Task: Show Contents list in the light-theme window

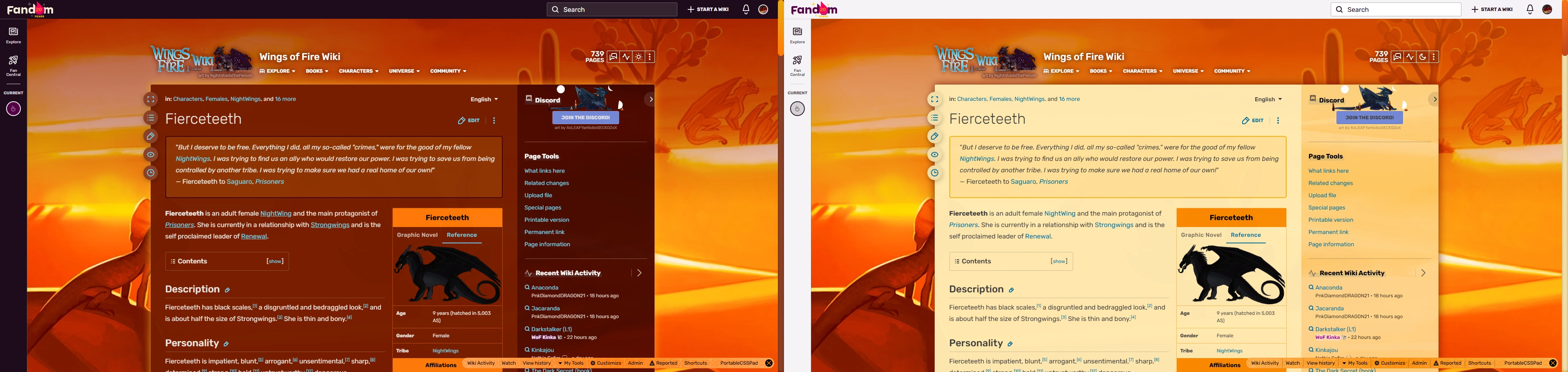Action: 1059,262
